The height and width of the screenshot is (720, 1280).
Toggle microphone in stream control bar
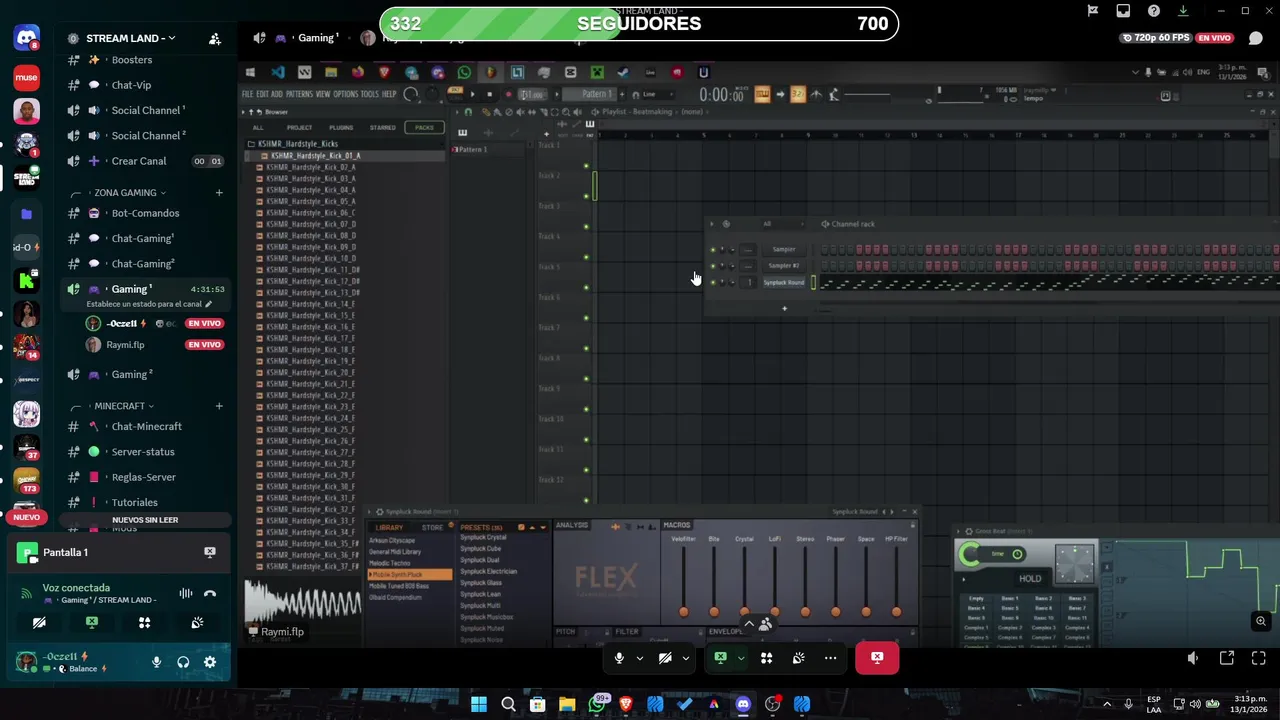point(619,658)
